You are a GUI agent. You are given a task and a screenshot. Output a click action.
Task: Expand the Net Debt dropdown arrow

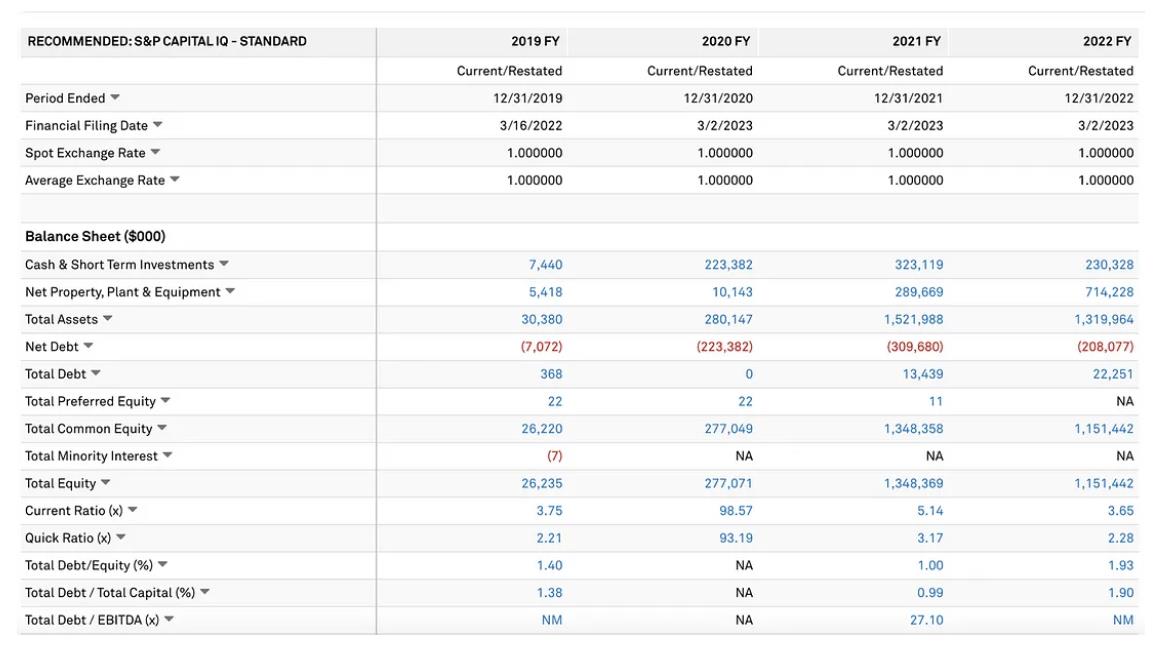click(88, 346)
